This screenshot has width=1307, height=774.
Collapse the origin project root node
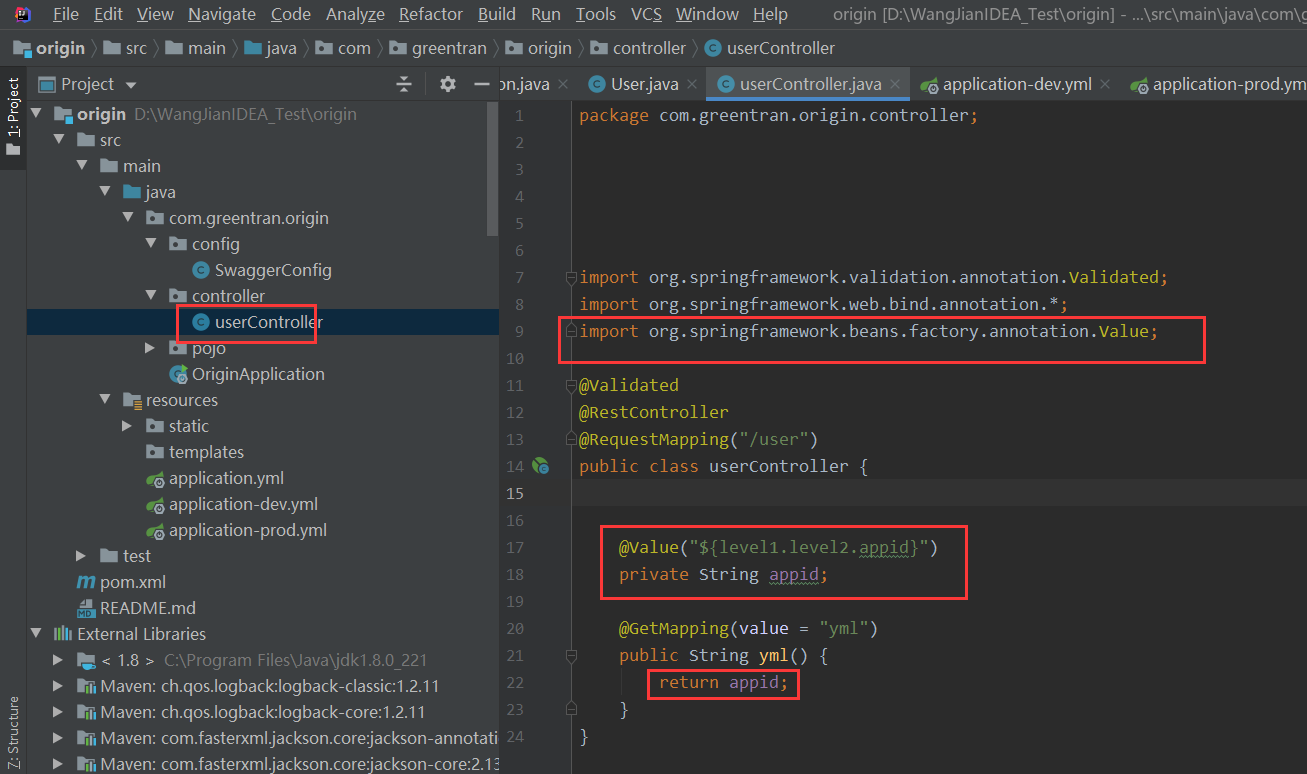pos(36,113)
